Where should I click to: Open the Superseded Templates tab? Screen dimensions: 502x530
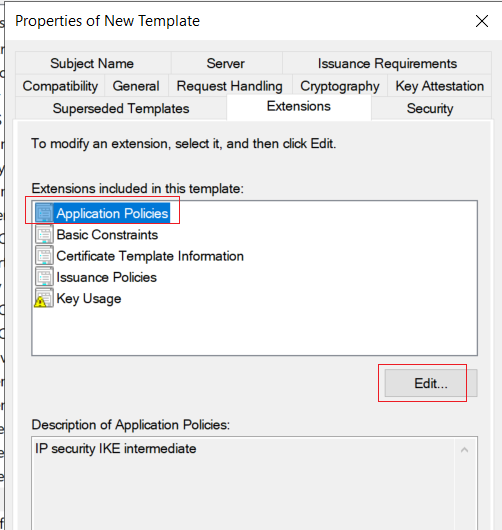[121, 109]
